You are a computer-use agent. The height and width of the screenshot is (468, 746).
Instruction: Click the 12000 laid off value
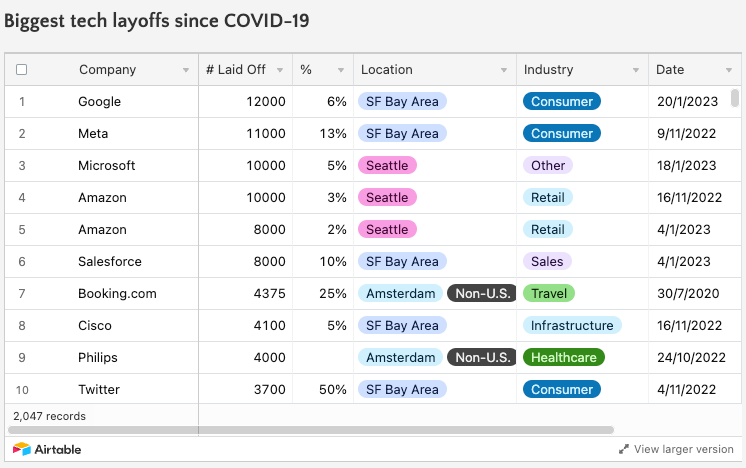pos(265,101)
